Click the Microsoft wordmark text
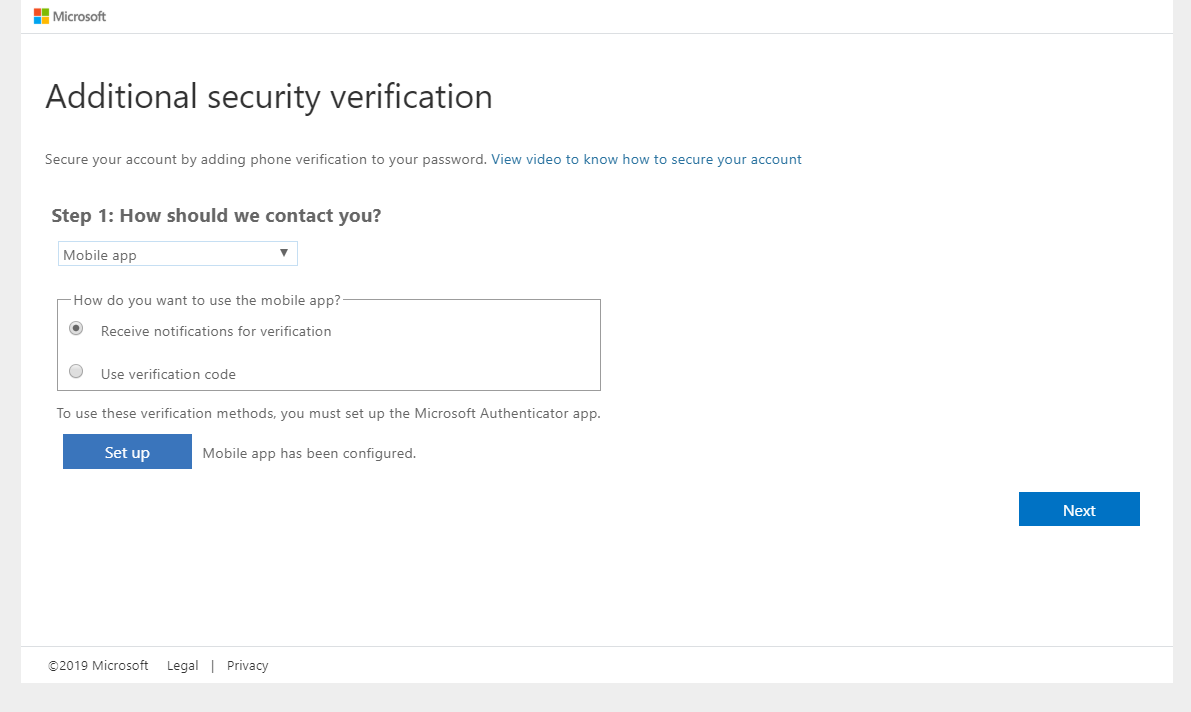1191x712 pixels. [x=79, y=16]
